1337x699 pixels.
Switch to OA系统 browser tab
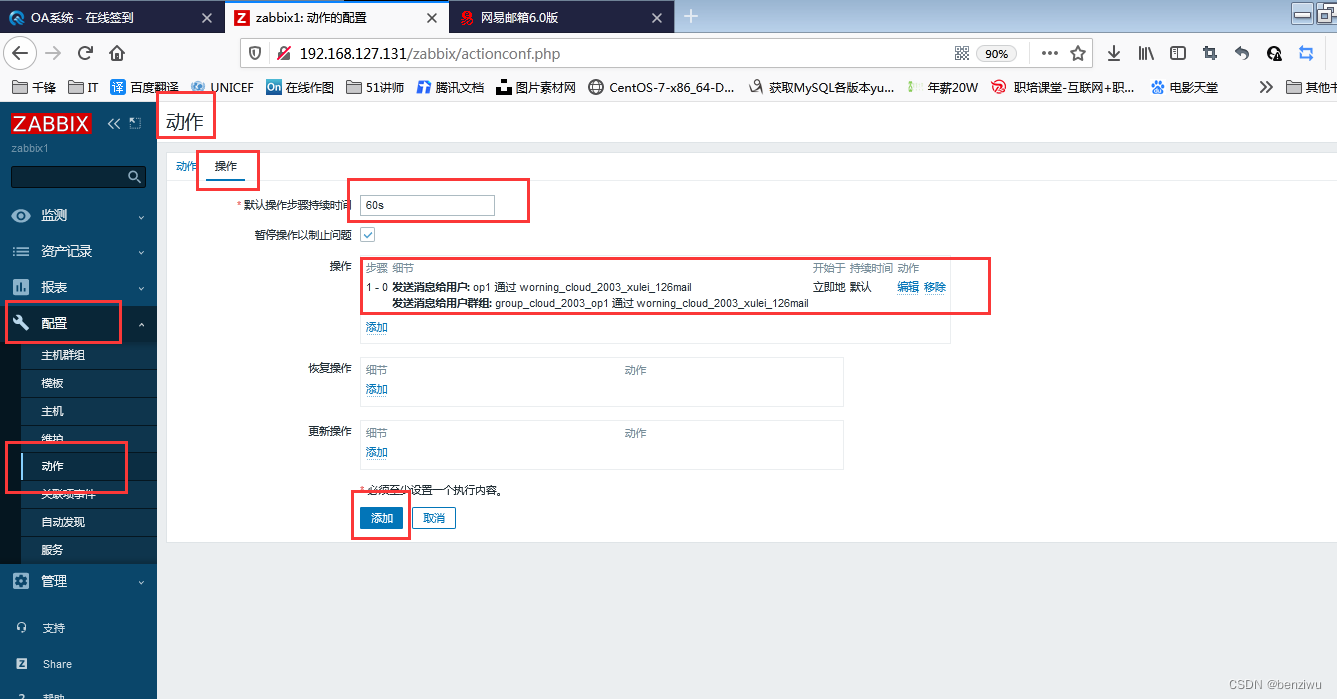[x=112, y=17]
